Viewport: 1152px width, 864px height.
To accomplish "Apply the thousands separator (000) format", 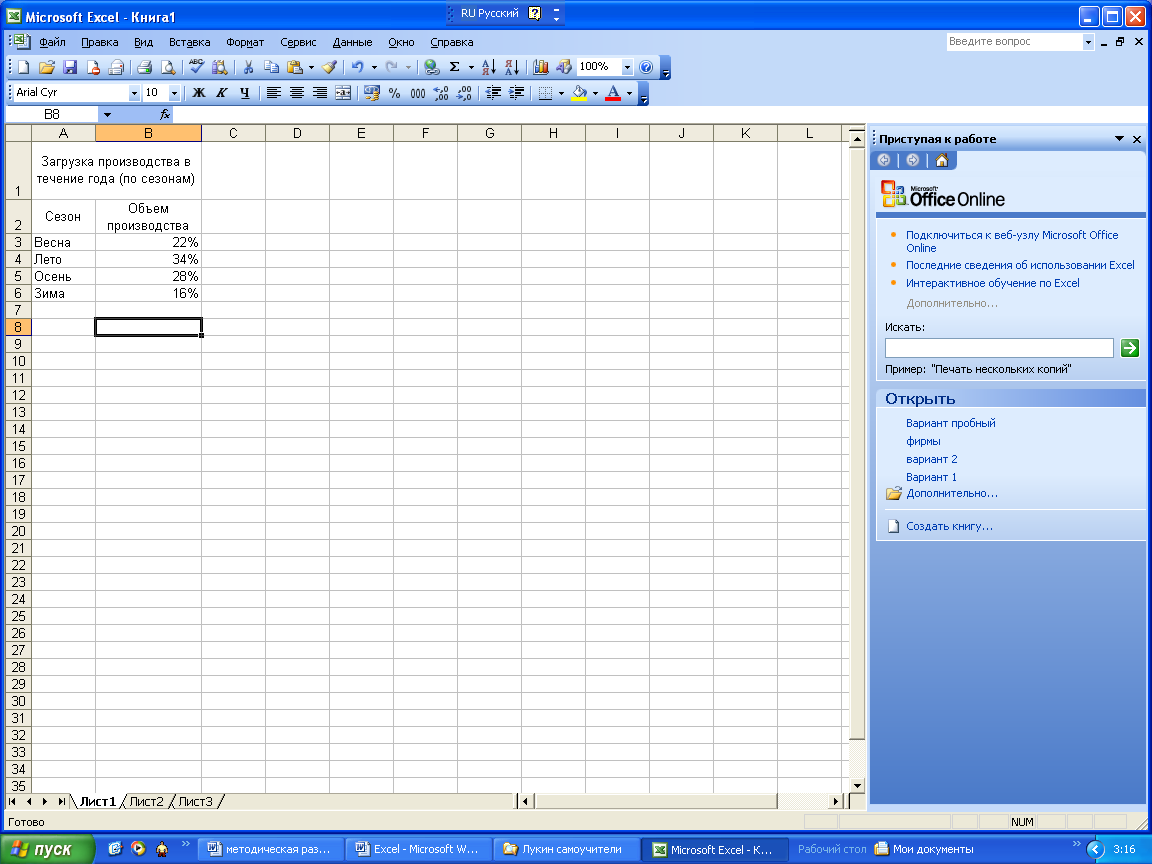I will click(417, 93).
